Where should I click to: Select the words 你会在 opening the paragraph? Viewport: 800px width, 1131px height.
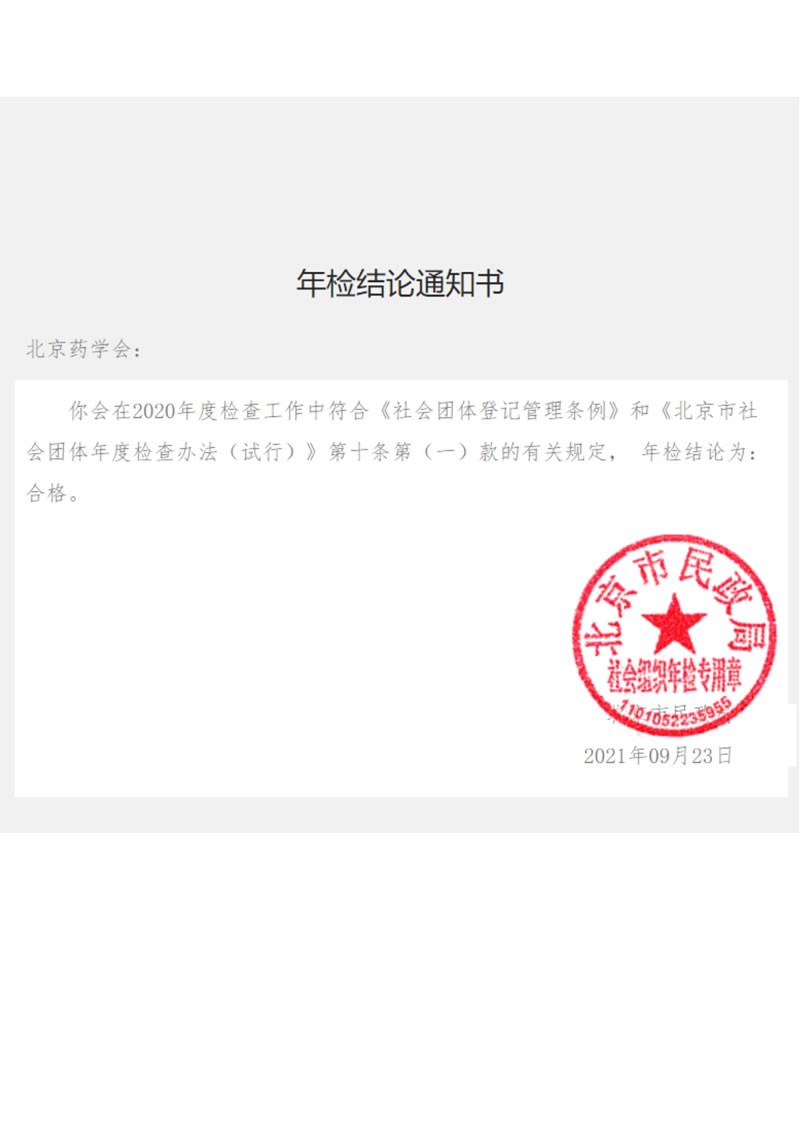point(100,411)
